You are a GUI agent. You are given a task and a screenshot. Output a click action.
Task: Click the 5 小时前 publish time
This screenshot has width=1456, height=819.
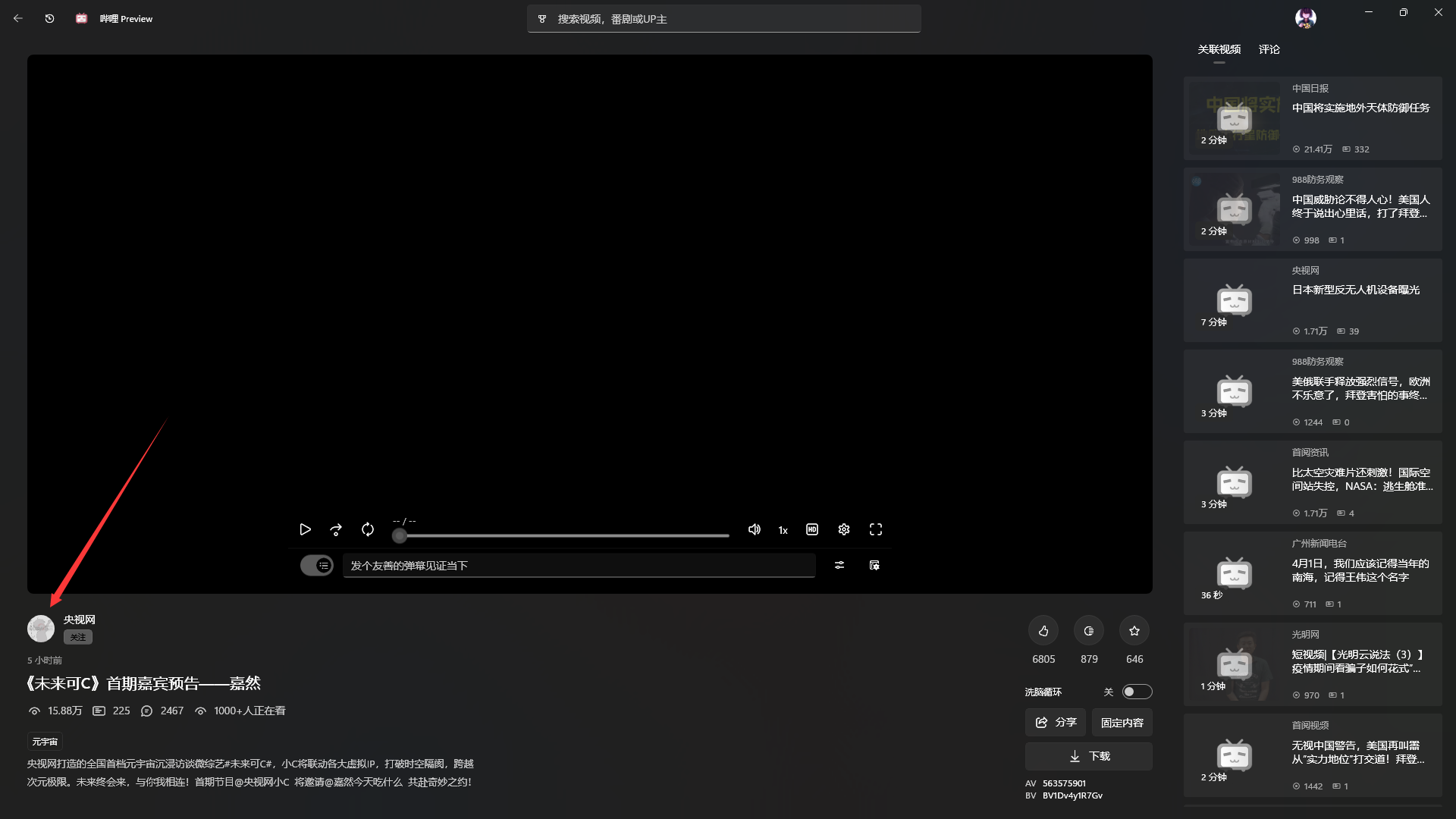coord(45,661)
